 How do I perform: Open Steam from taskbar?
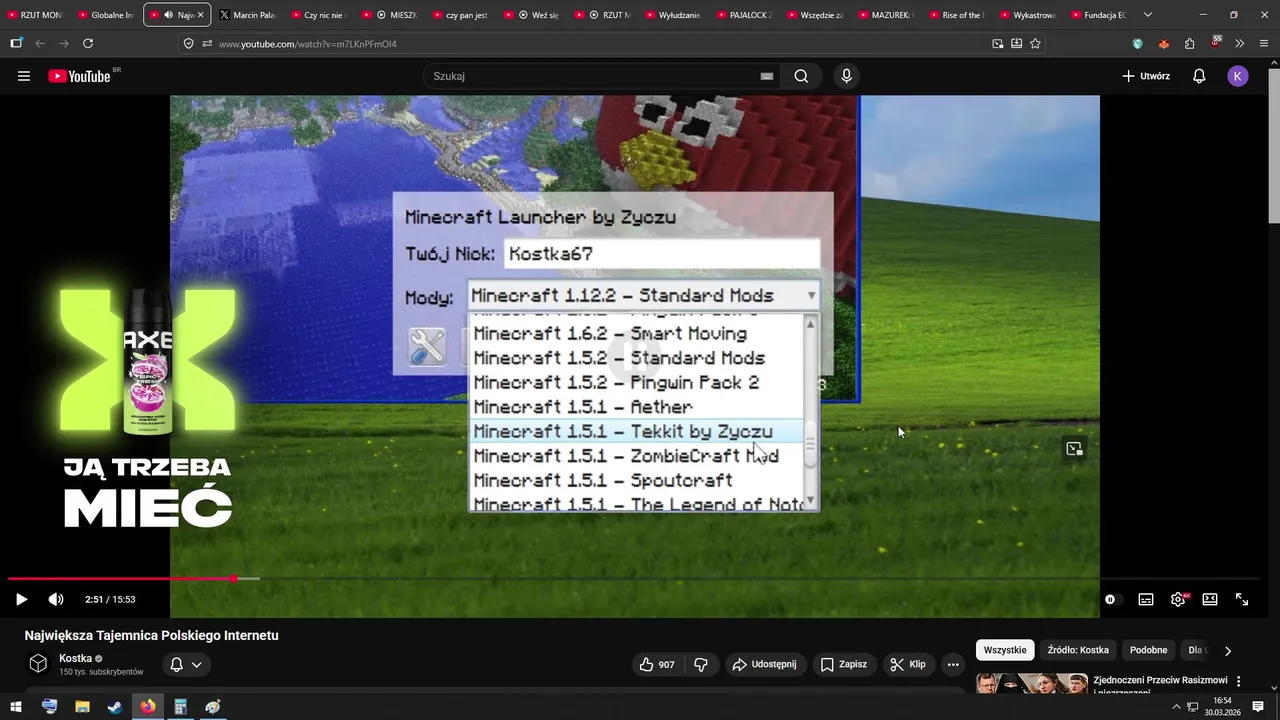[115, 707]
